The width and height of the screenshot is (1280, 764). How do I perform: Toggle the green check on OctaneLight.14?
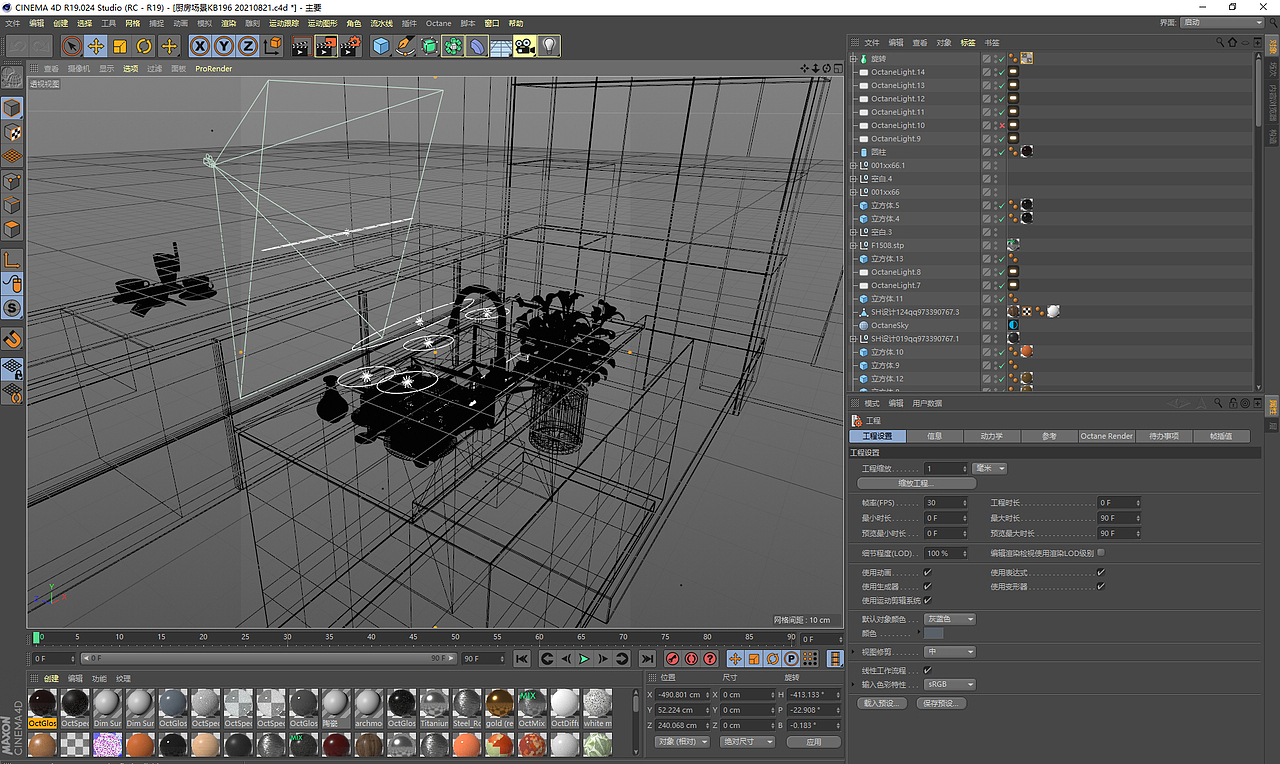click(x=1000, y=72)
